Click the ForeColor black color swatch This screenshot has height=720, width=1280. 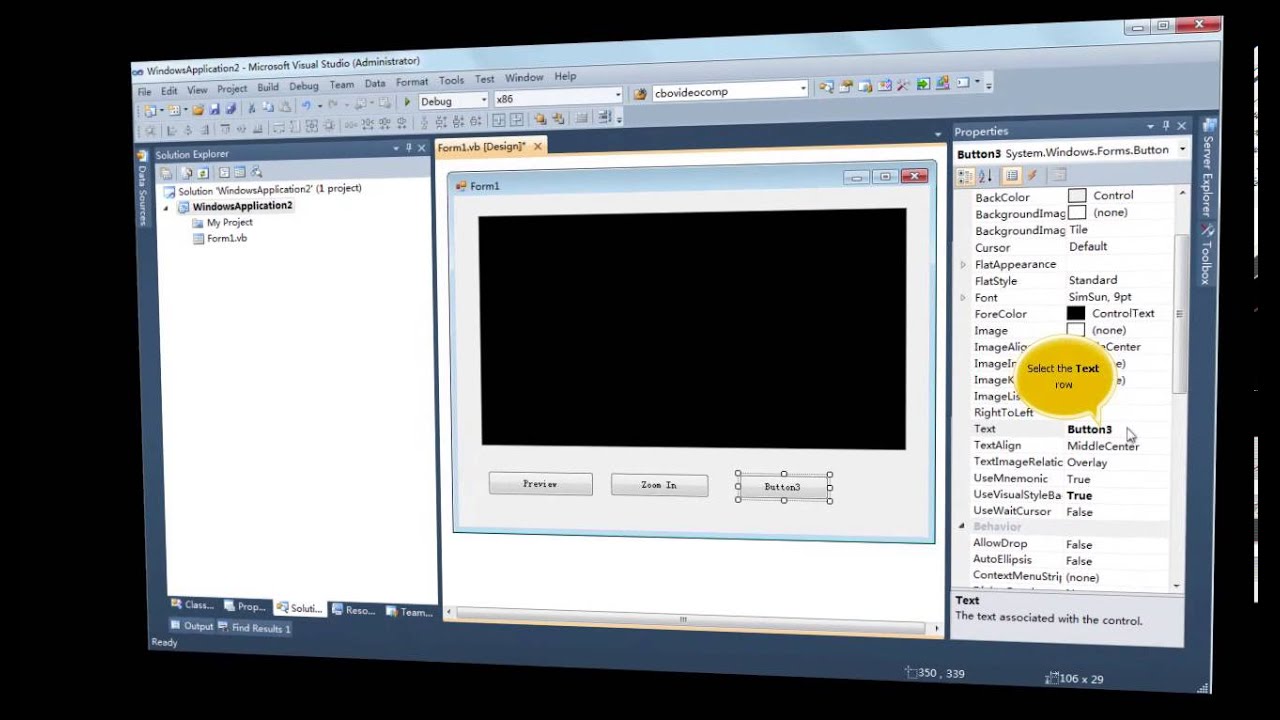pyautogui.click(x=1076, y=314)
